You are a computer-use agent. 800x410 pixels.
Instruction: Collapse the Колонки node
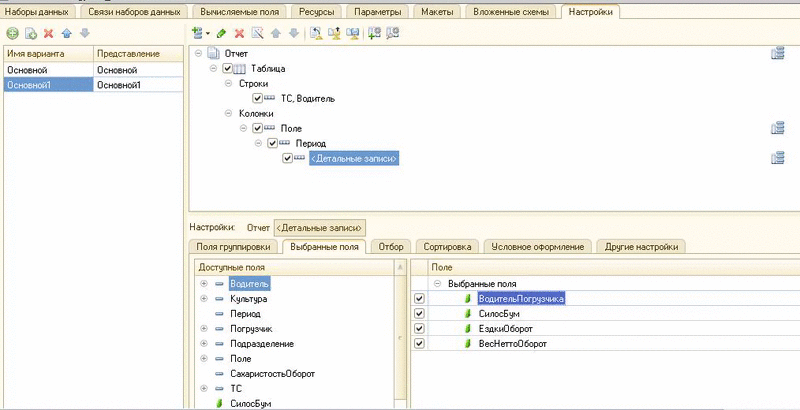coord(229,113)
